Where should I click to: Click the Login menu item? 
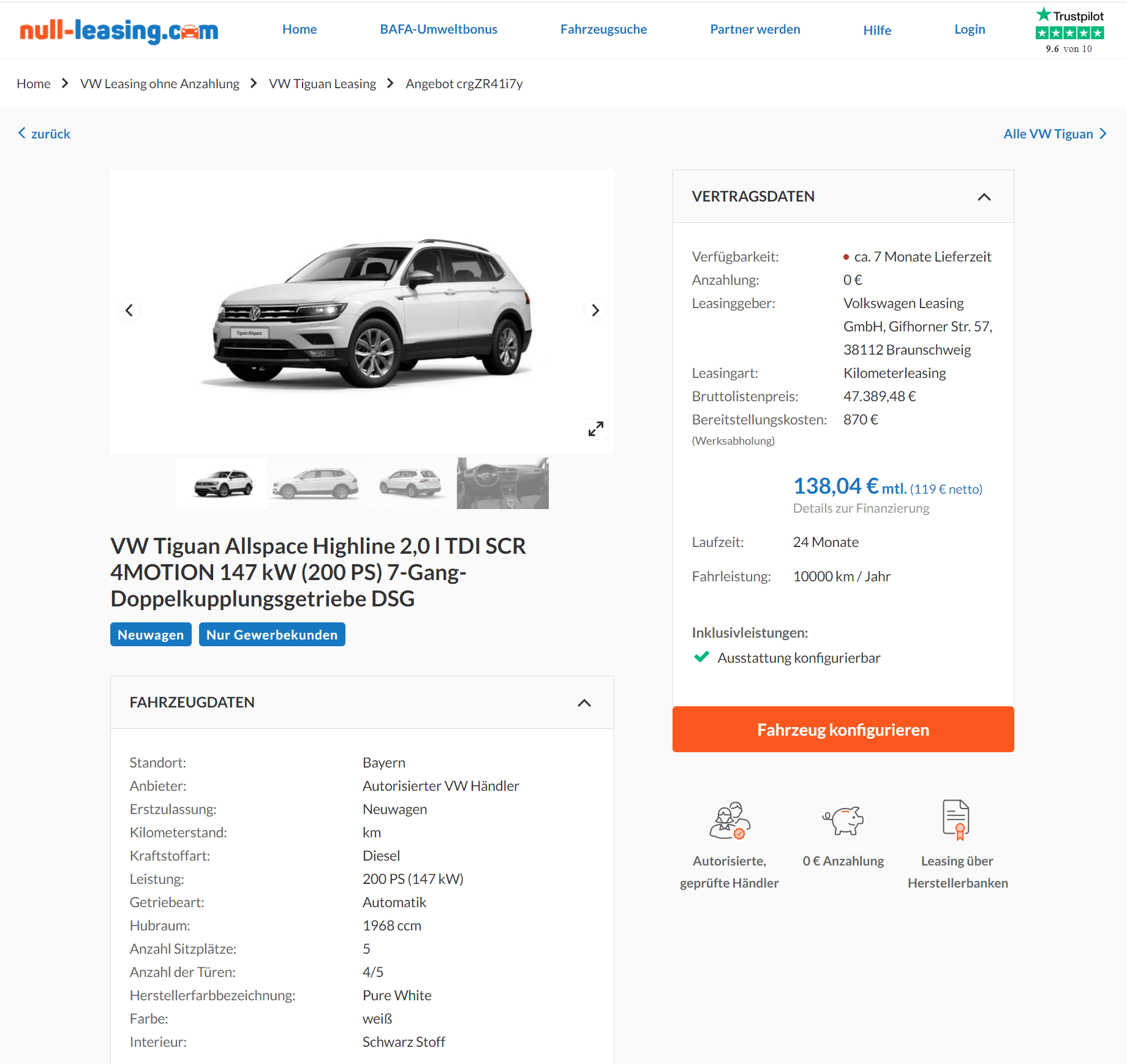970,29
